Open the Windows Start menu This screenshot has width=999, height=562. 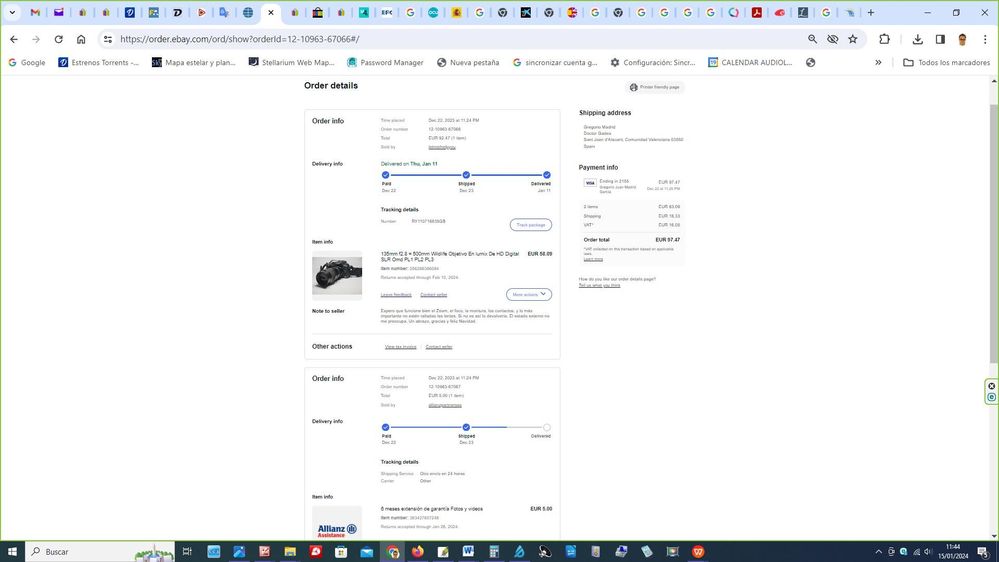point(12,551)
